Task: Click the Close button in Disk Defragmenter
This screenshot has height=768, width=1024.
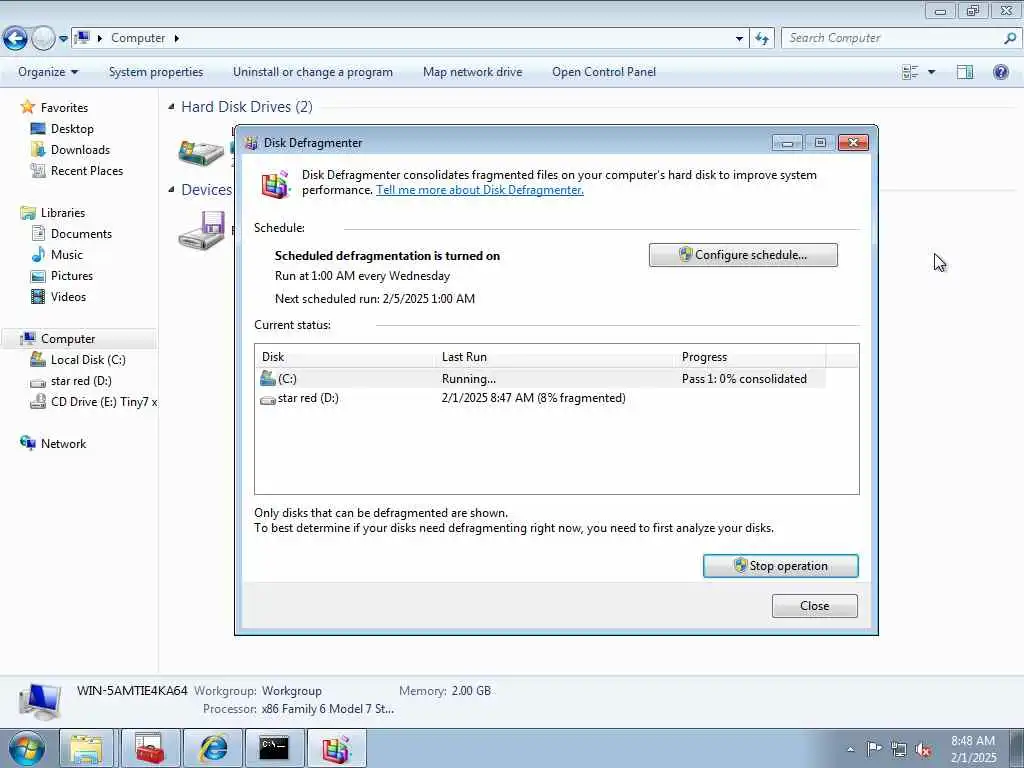Action: [x=814, y=605]
